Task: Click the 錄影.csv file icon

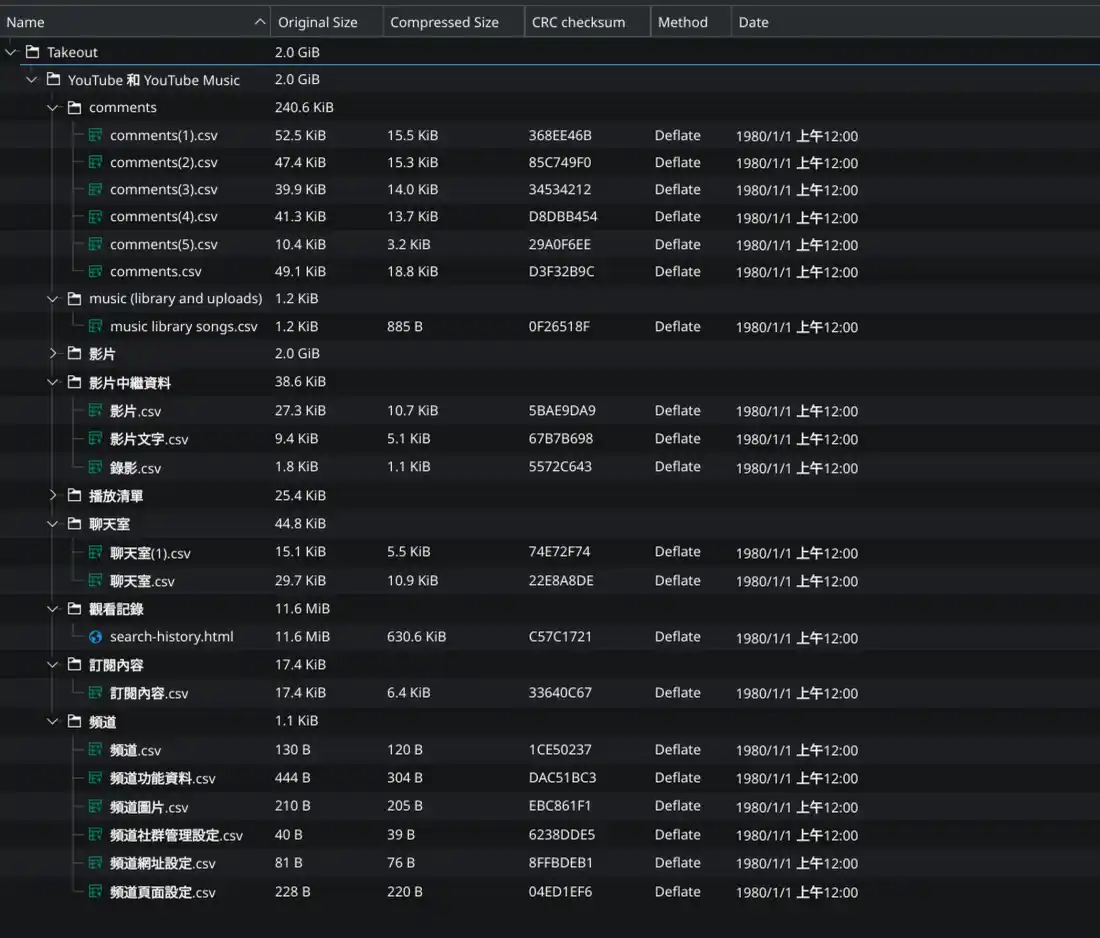Action: [x=95, y=467]
